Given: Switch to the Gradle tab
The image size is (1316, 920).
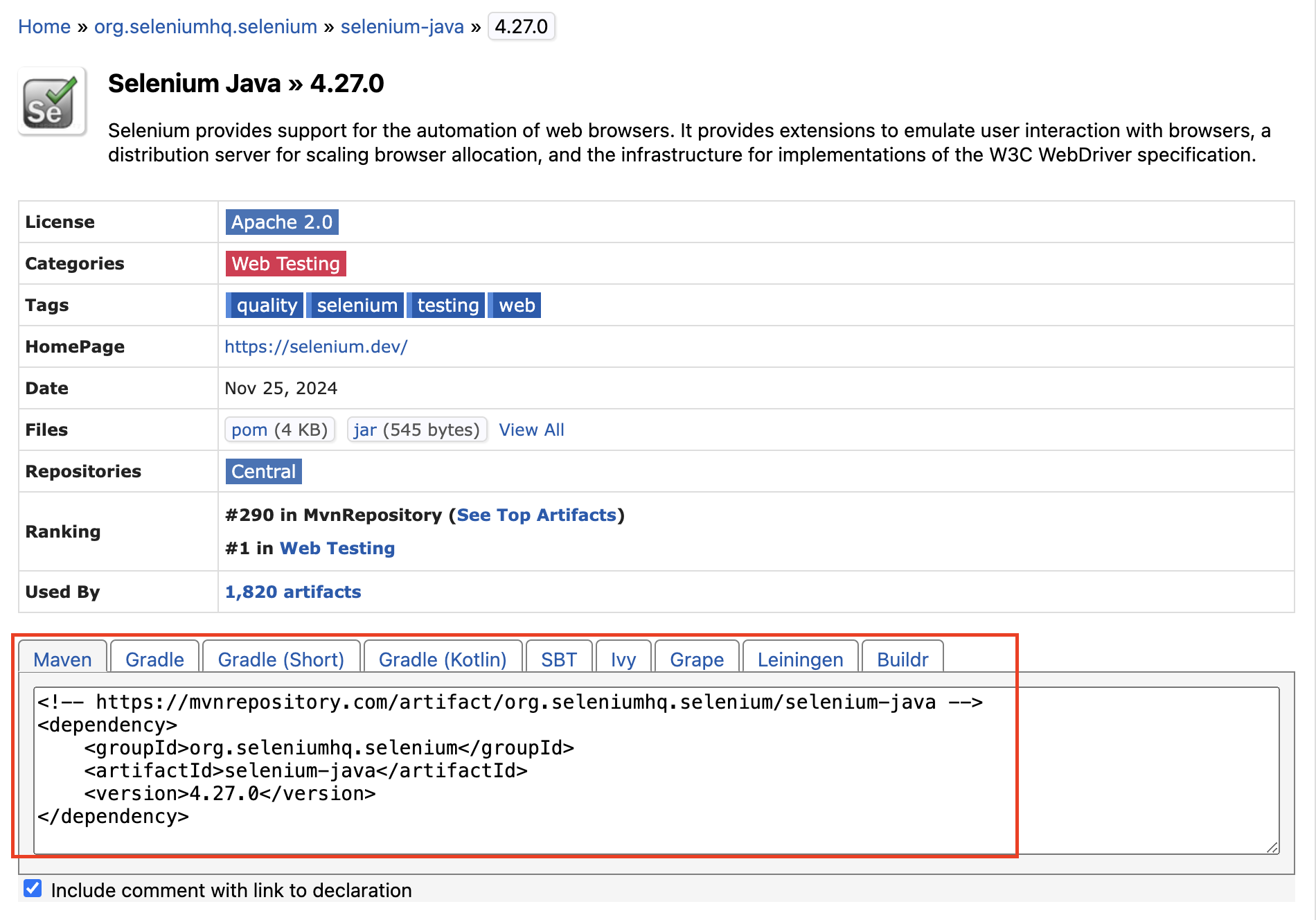Looking at the screenshot, I should pyautogui.click(x=154, y=658).
